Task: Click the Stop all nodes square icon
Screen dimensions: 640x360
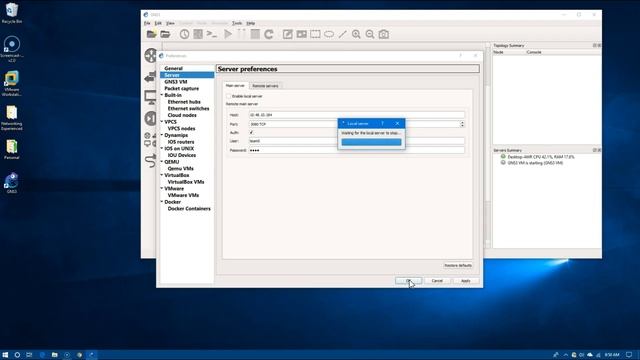Action: [x=256, y=34]
